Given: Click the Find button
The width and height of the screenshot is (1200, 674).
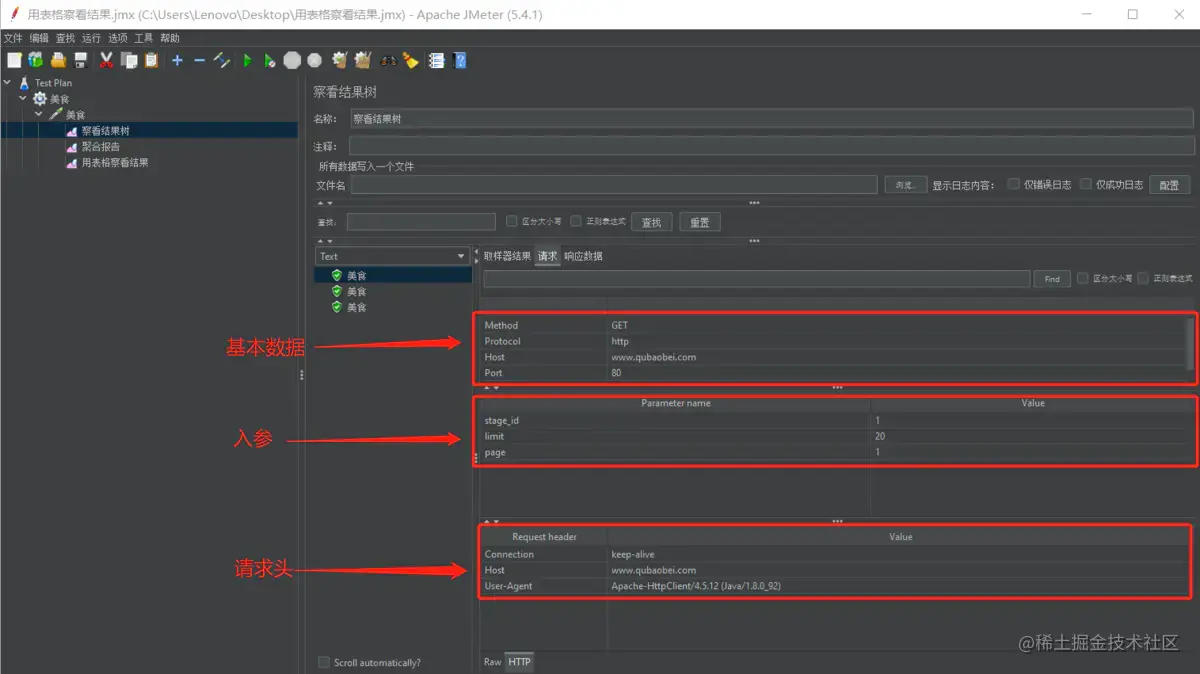Looking at the screenshot, I should pos(1052,279).
